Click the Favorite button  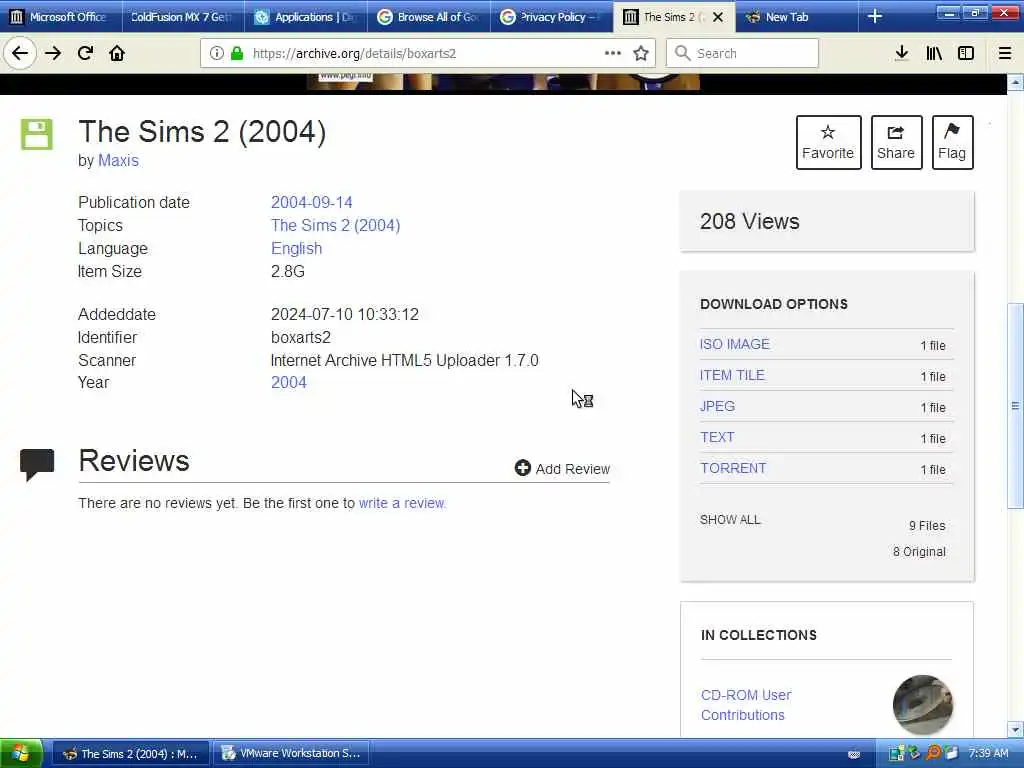point(828,142)
